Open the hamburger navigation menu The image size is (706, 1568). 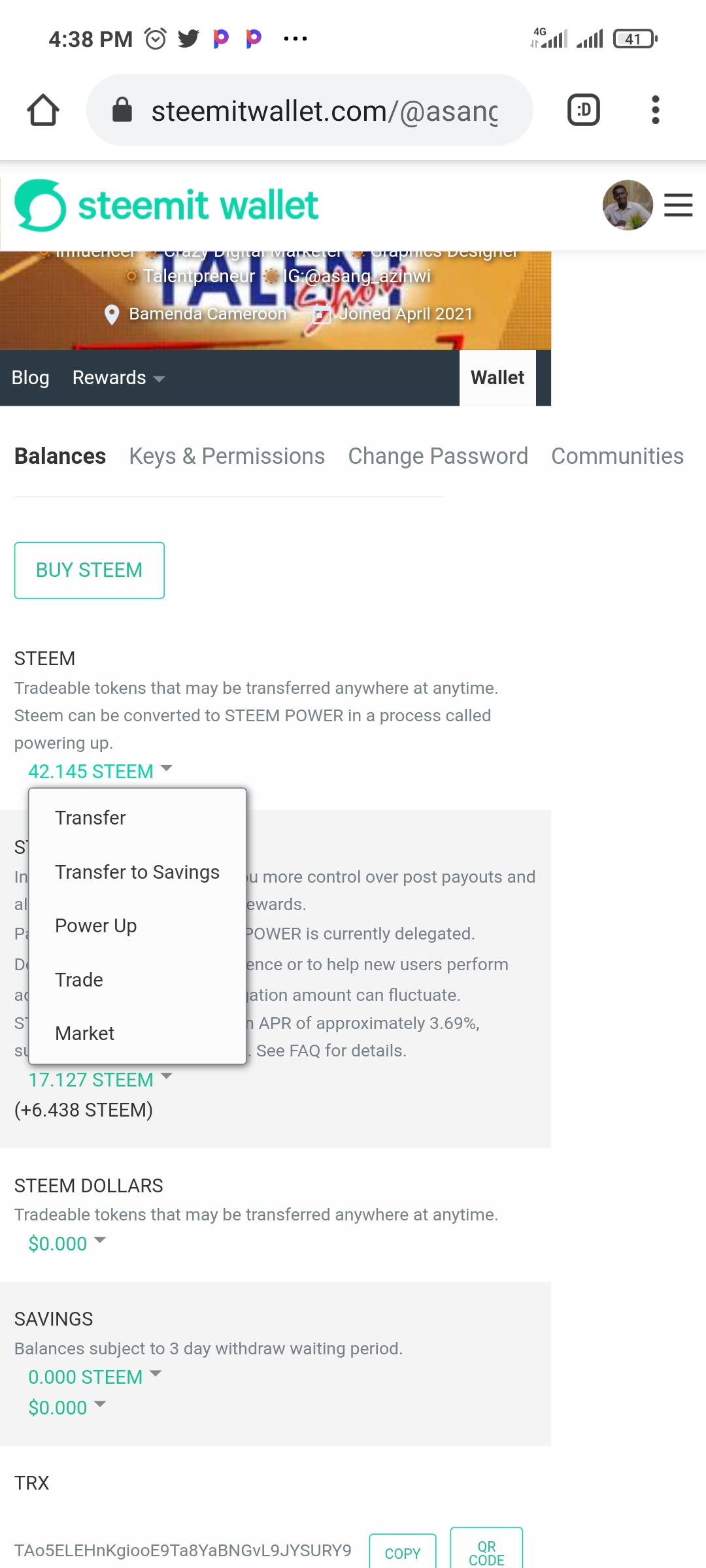678,205
